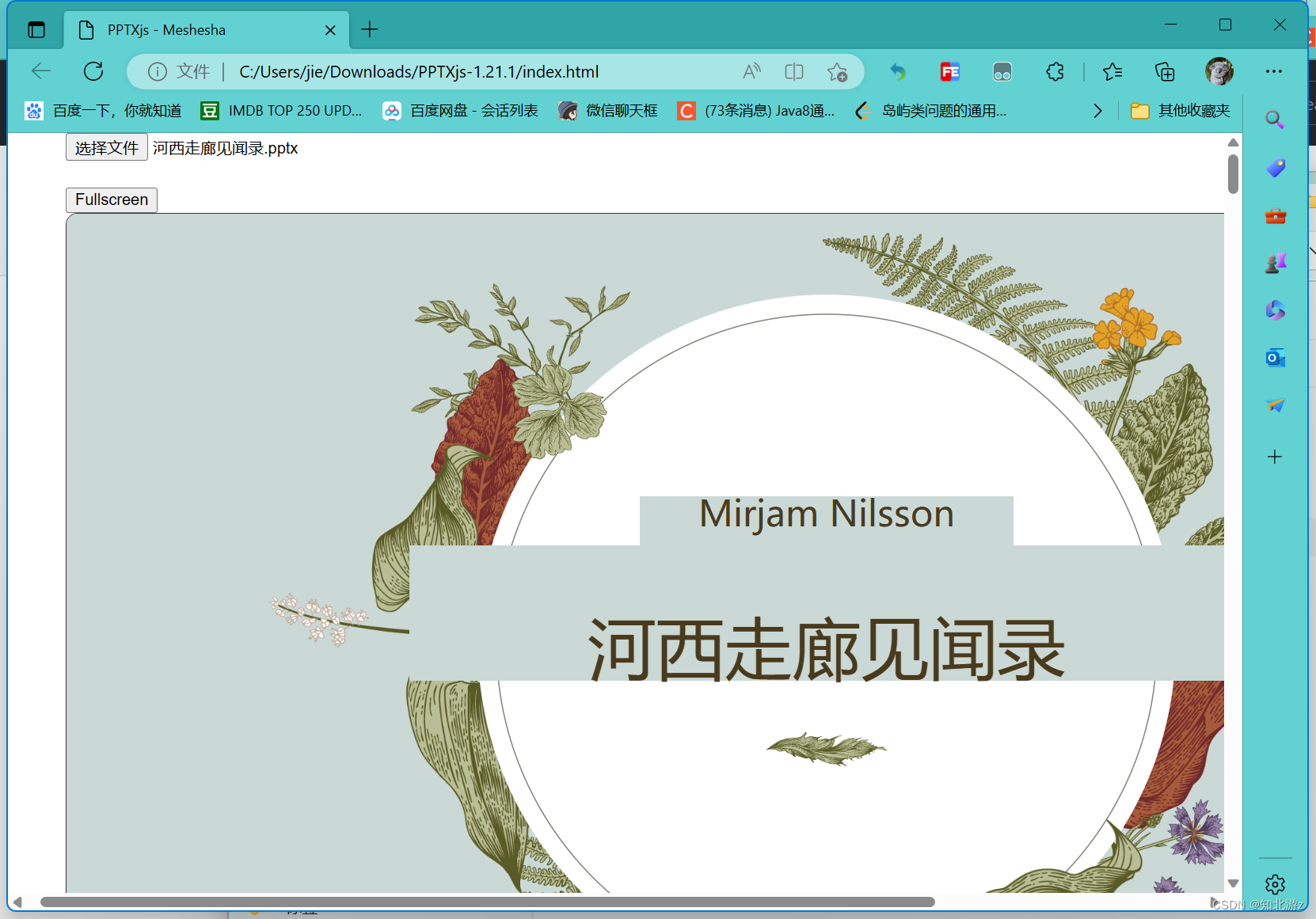Viewport: 1316px width, 919px height.
Task: Open sidebar settings gear icon
Action: (x=1275, y=884)
